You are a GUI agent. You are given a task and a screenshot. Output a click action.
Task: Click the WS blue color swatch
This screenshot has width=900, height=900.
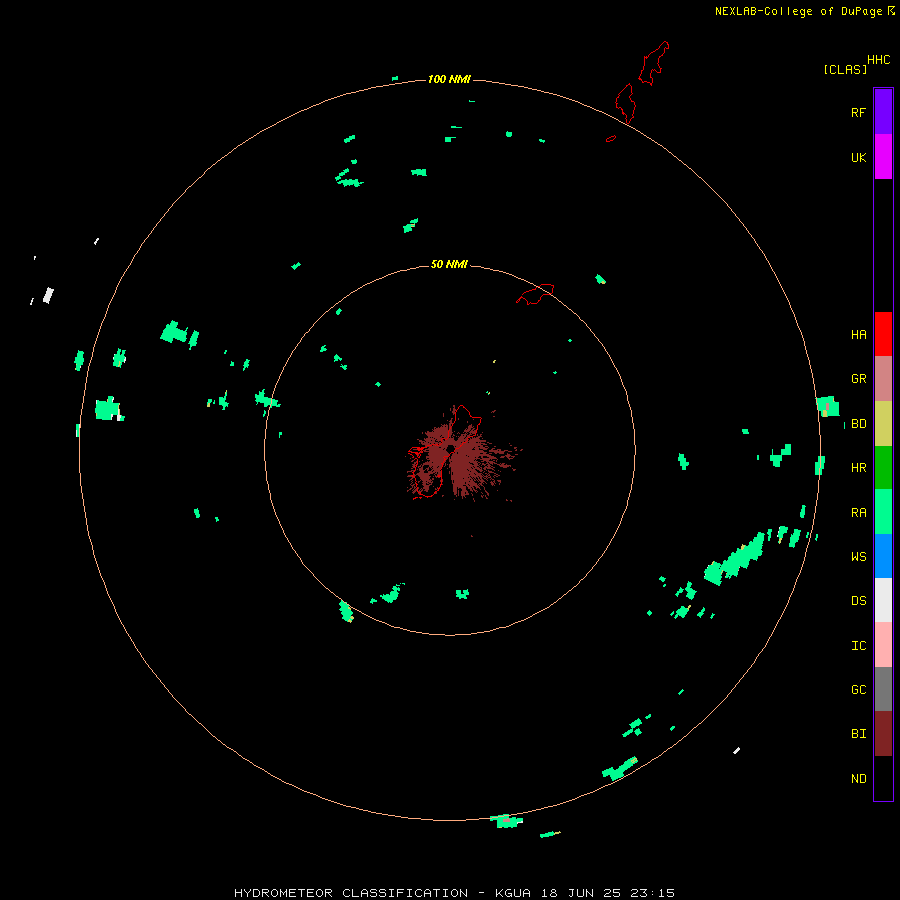(883, 556)
